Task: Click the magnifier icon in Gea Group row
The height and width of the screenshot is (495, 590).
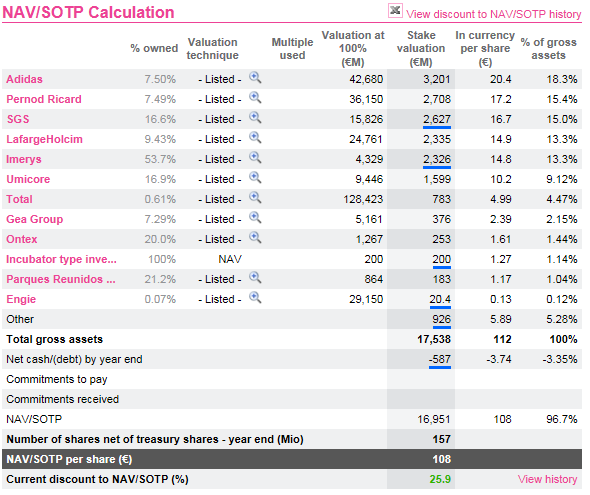Action: [255, 218]
